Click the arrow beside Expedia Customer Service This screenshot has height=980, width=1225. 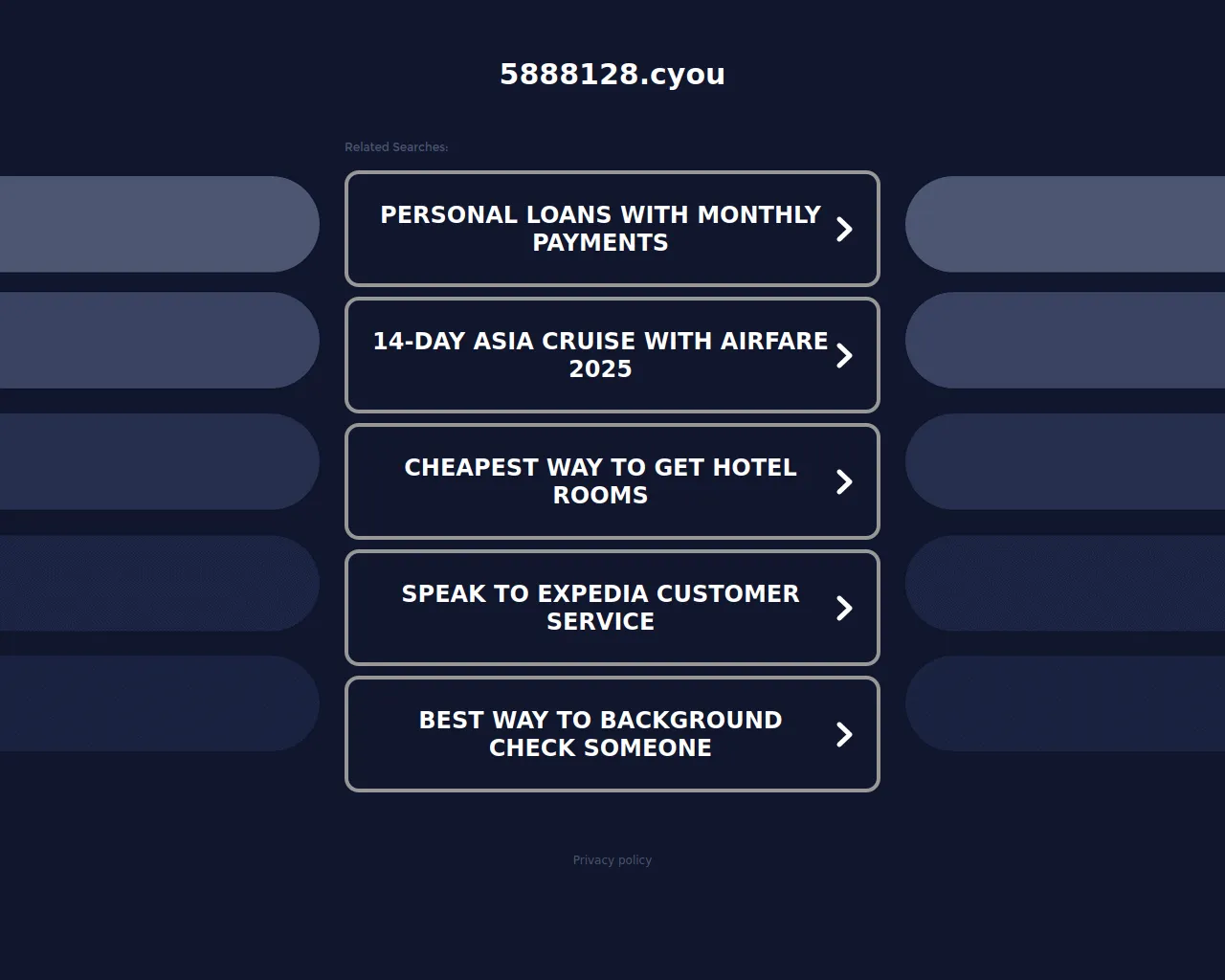click(844, 608)
